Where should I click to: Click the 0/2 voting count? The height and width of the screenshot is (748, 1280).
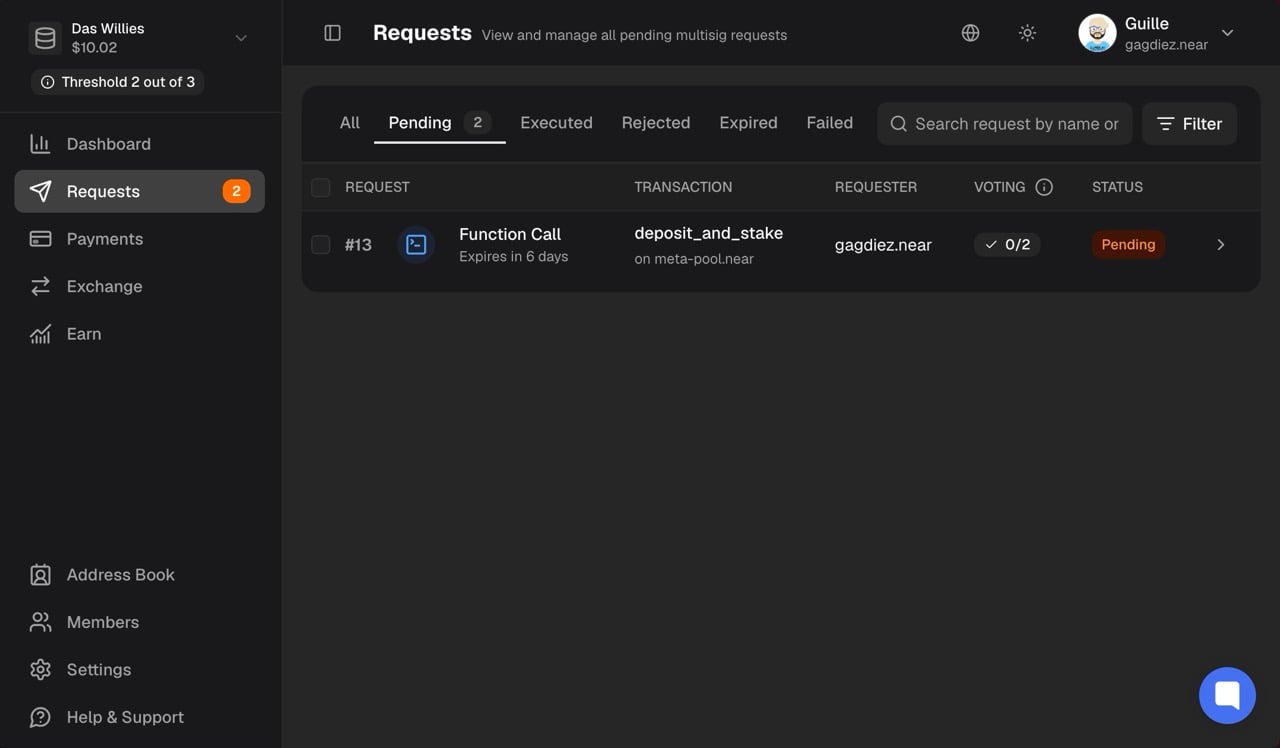tap(1007, 244)
